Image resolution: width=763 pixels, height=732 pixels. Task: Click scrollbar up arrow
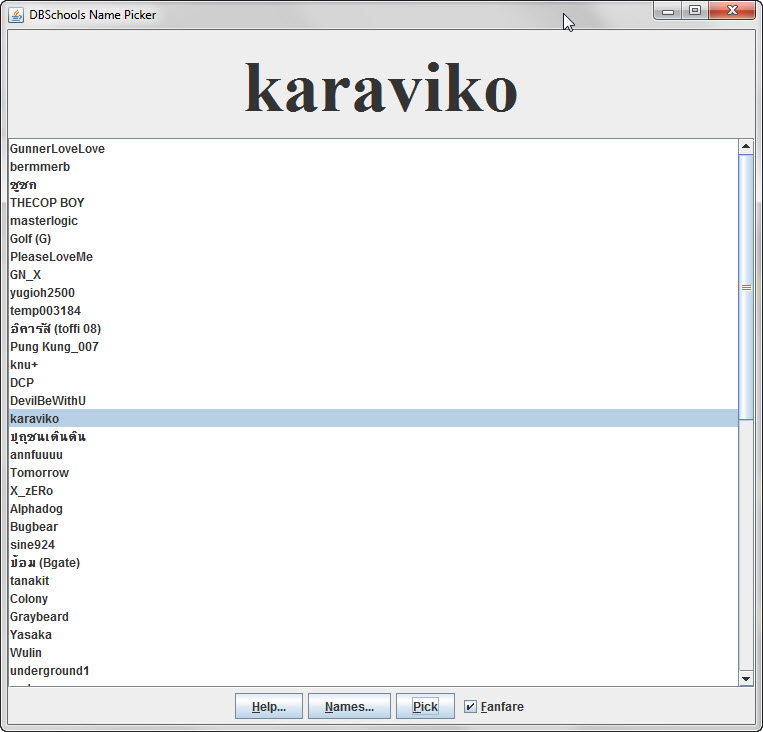(745, 146)
